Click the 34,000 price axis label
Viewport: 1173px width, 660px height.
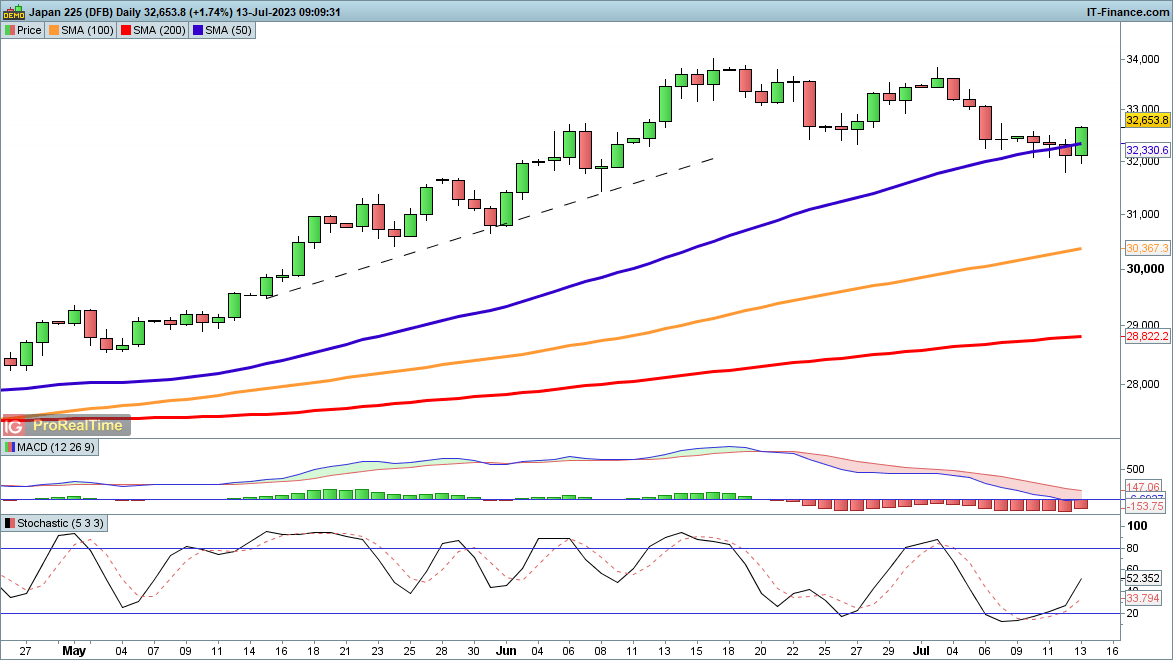coord(1143,60)
